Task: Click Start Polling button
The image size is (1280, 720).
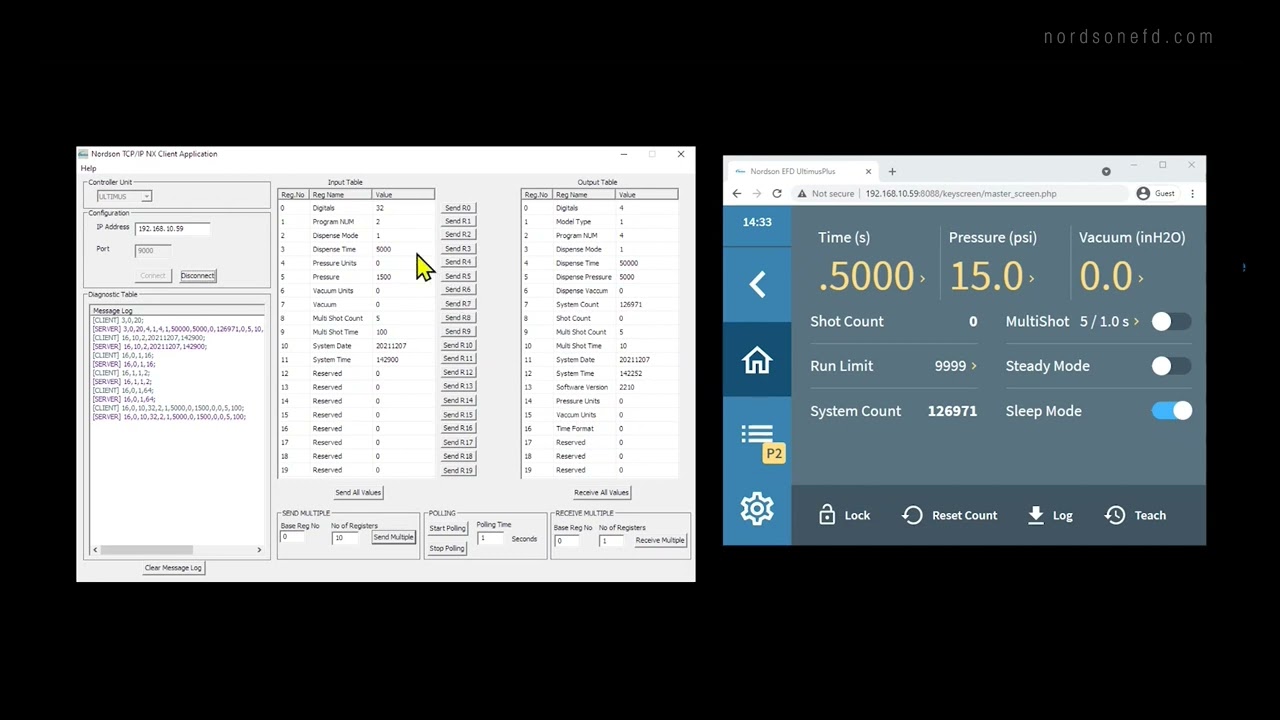Action: click(x=447, y=528)
